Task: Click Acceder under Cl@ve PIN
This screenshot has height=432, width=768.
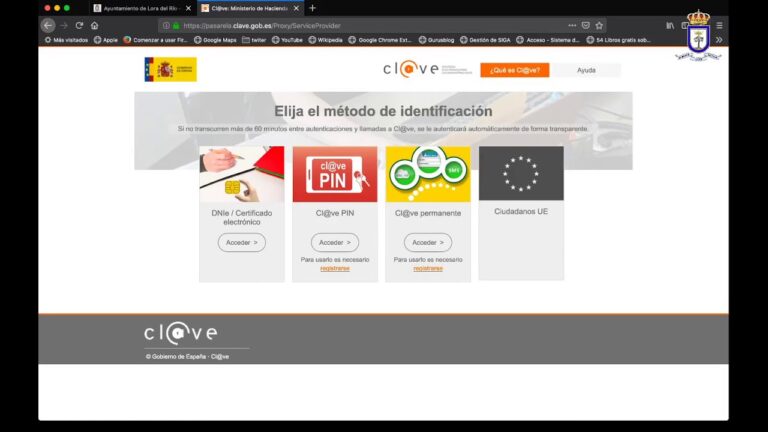Action: click(x=335, y=242)
